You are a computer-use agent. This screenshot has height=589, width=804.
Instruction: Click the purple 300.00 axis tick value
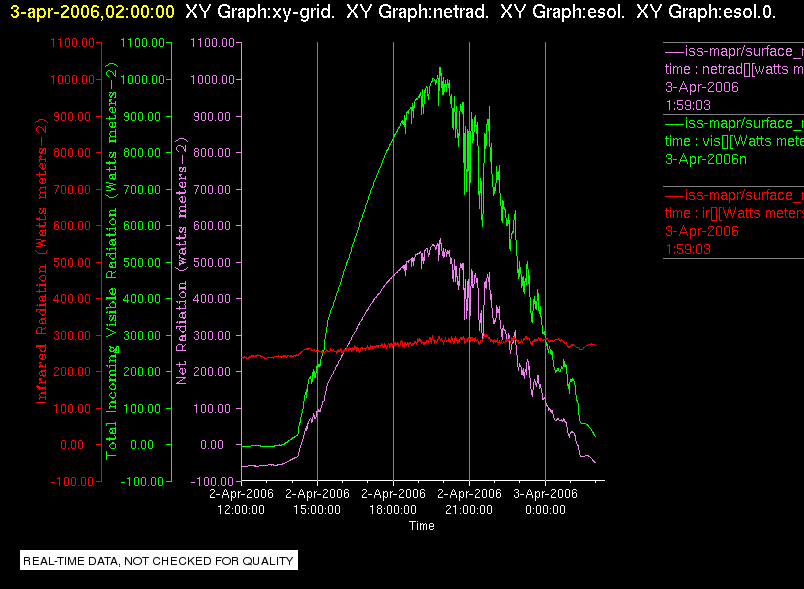click(x=212, y=336)
